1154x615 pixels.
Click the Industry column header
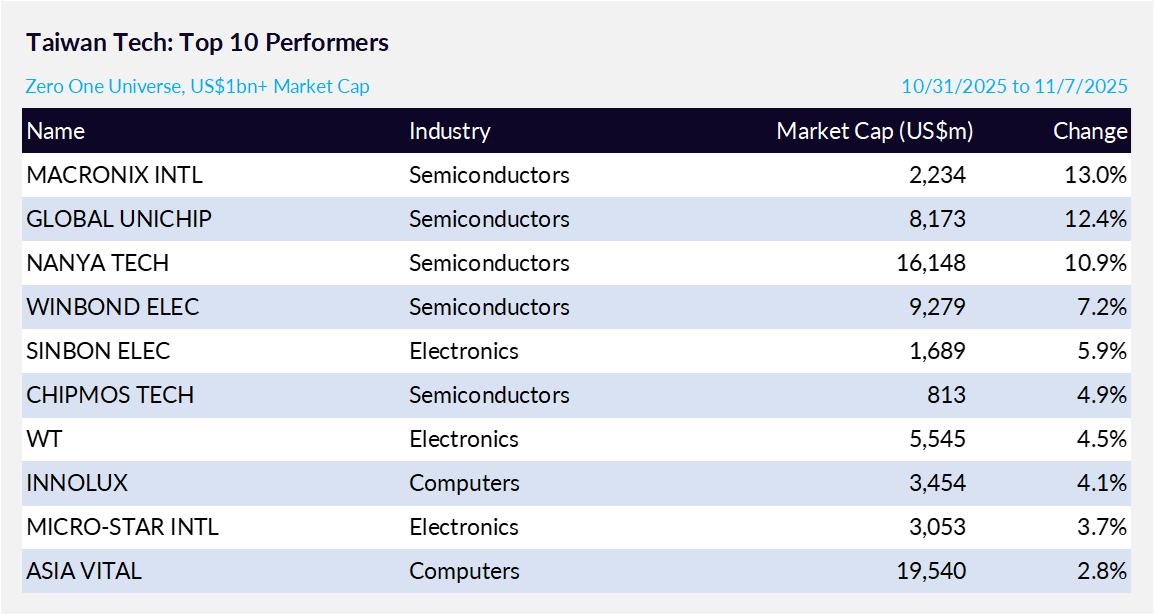click(450, 131)
